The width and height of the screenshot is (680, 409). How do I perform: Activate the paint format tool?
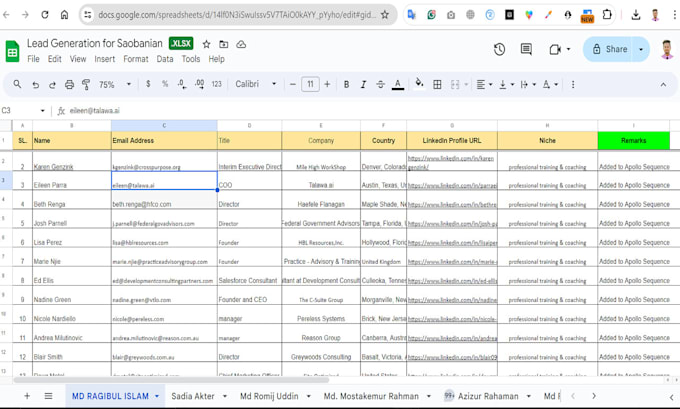86,85
